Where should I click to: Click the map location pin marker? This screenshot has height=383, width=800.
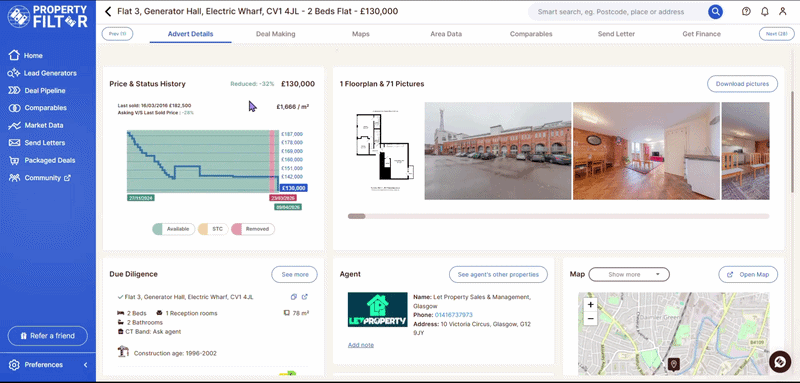[674, 364]
